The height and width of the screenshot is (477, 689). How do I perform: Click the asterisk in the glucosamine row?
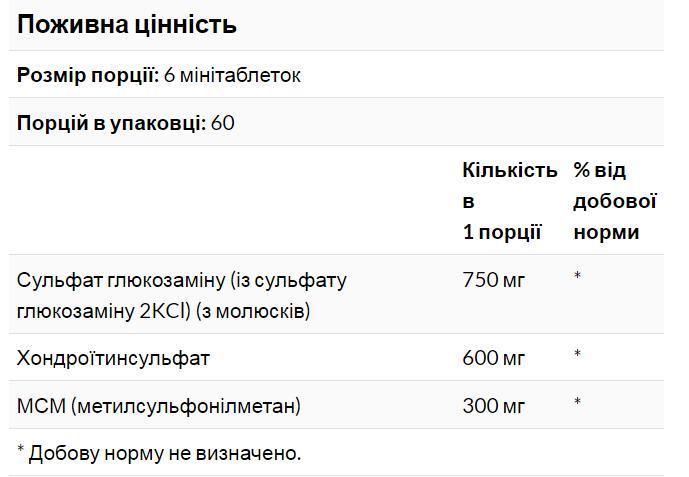578,277
